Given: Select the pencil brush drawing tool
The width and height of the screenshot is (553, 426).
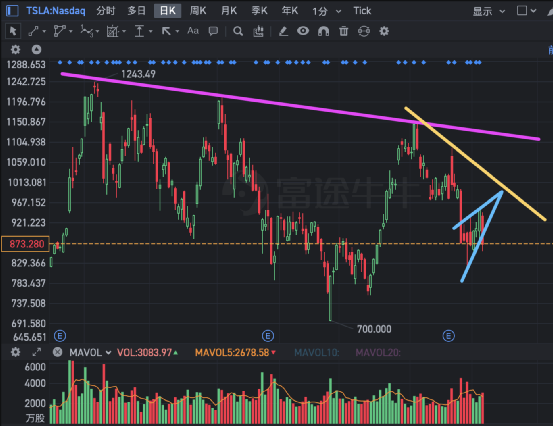Looking at the screenshot, I should click(283, 31).
